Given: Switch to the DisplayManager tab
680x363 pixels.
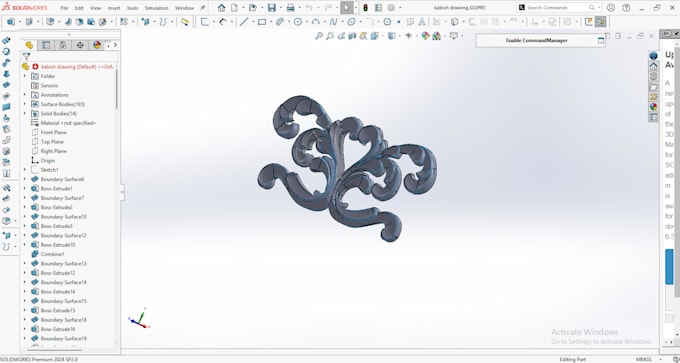Looking at the screenshot, I should pos(97,45).
